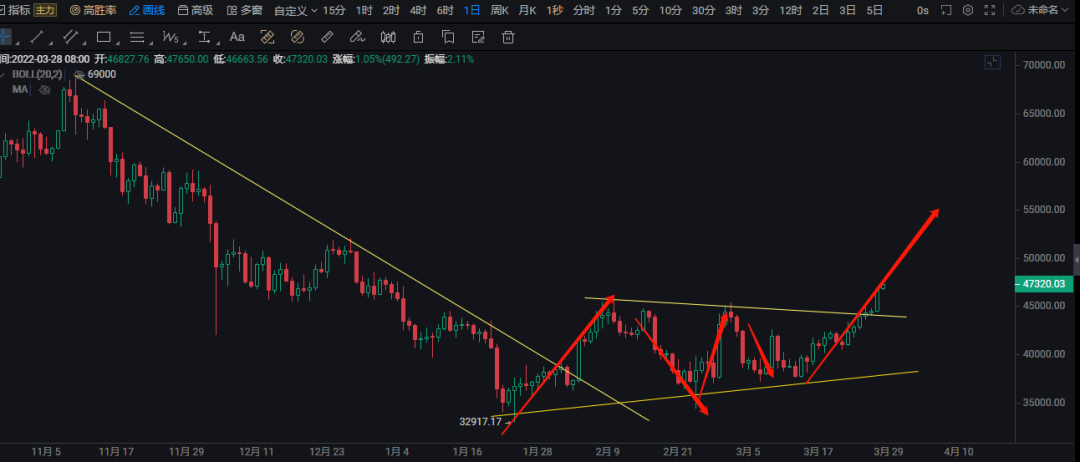Screen dimensions: 1080x462
Task: Switch to the 3日 timeframe
Action: (848, 10)
